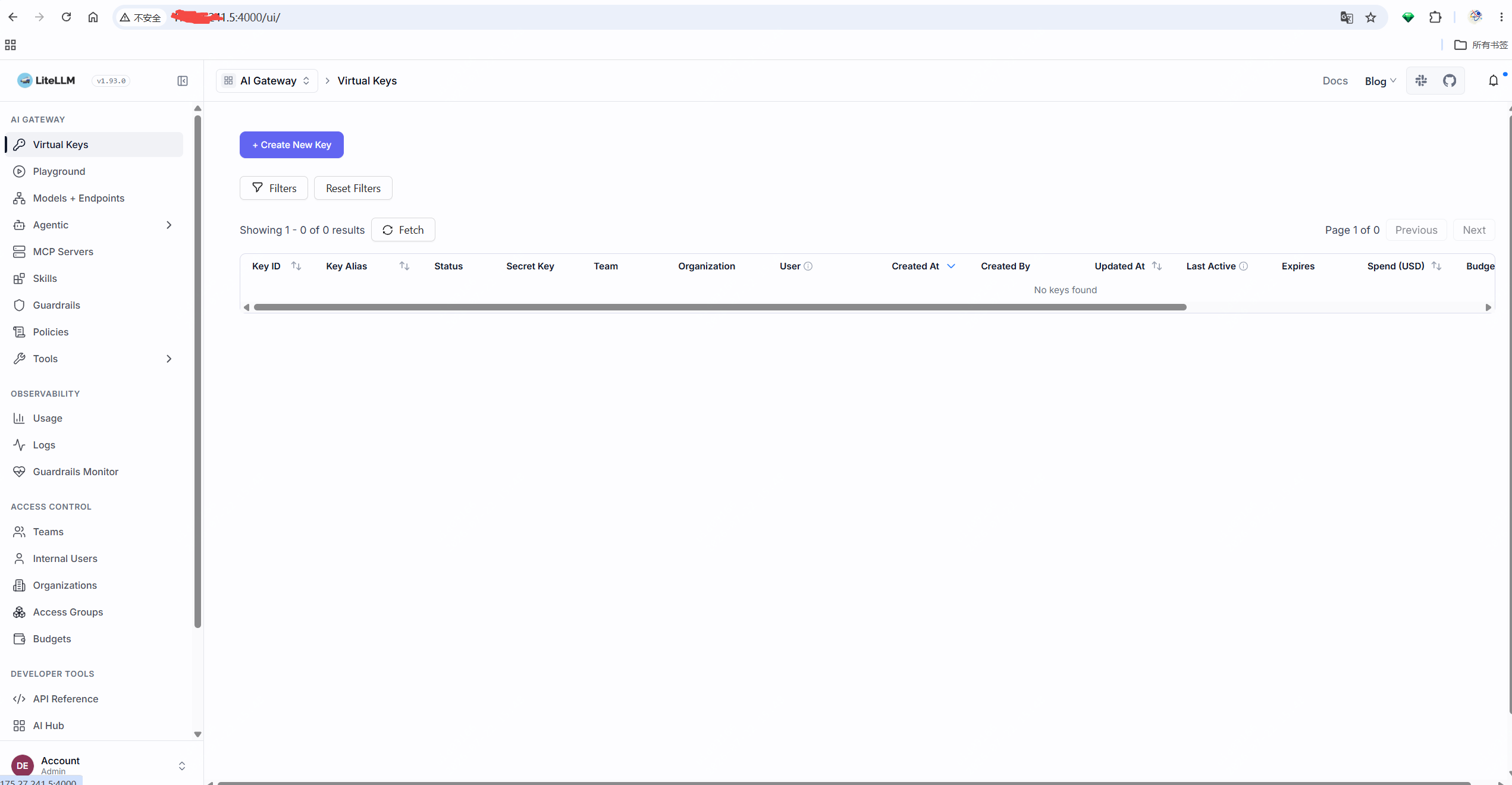Click the DE account avatar
This screenshot has width=1512, height=785.
pos(23,765)
